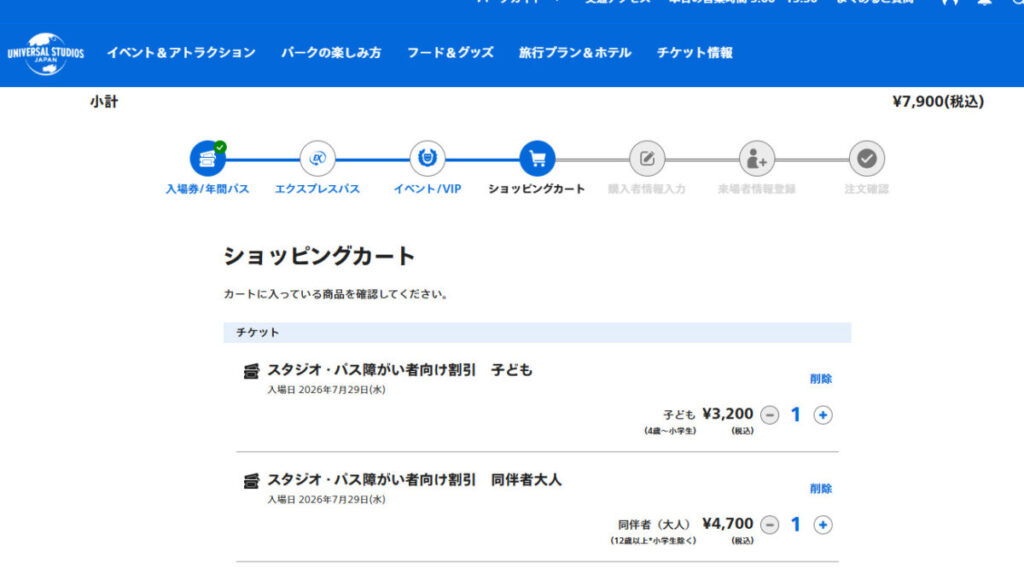Click the 購入者情報入力 step pencil icon
Image resolution: width=1024 pixels, height=568 pixels.
(647, 158)
